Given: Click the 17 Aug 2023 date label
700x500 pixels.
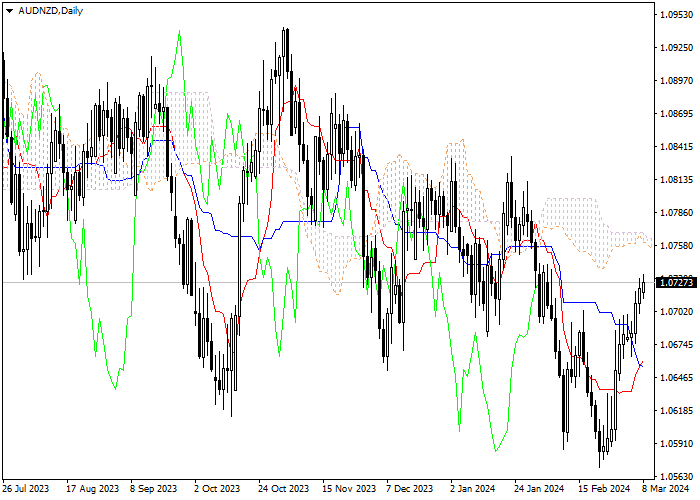Looking at the screenshot, I should [92, 488].
